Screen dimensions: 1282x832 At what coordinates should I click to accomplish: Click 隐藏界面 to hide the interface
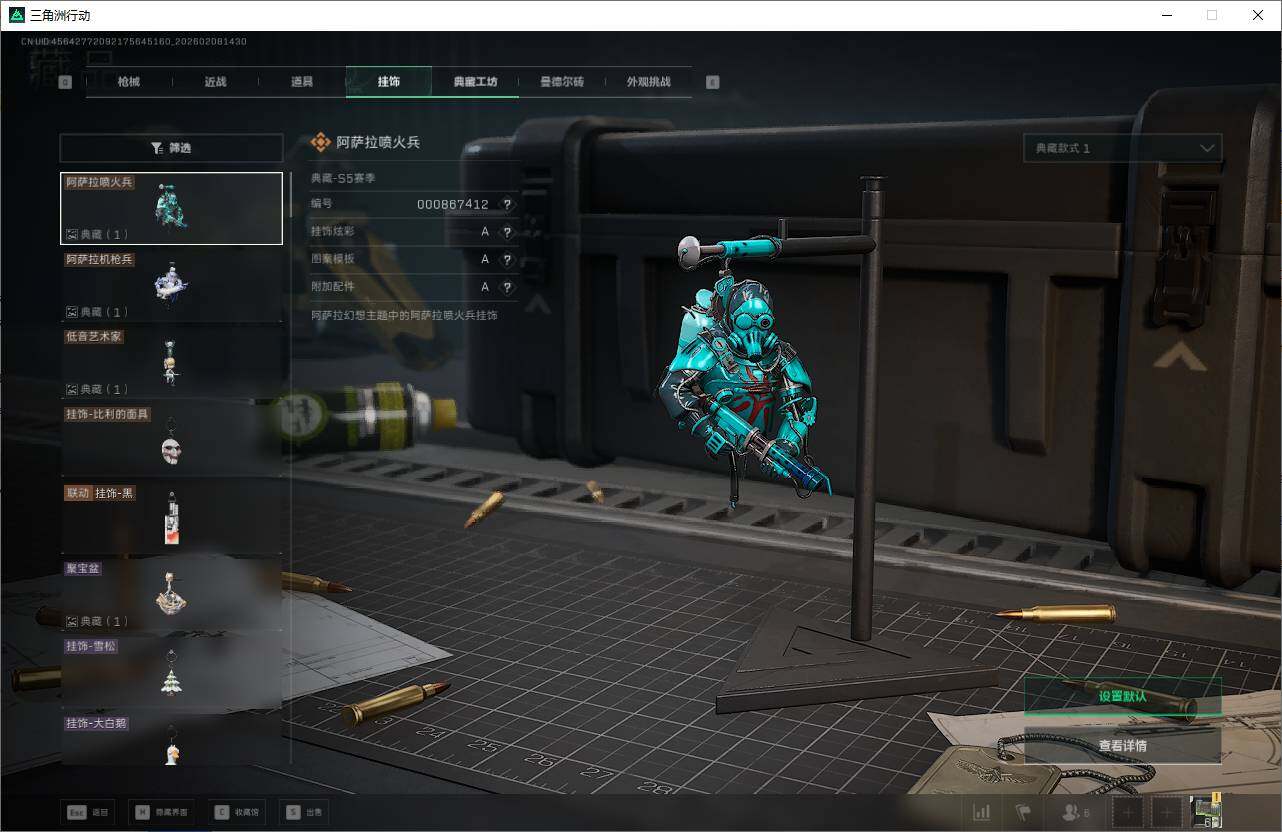tap(162, 812)
